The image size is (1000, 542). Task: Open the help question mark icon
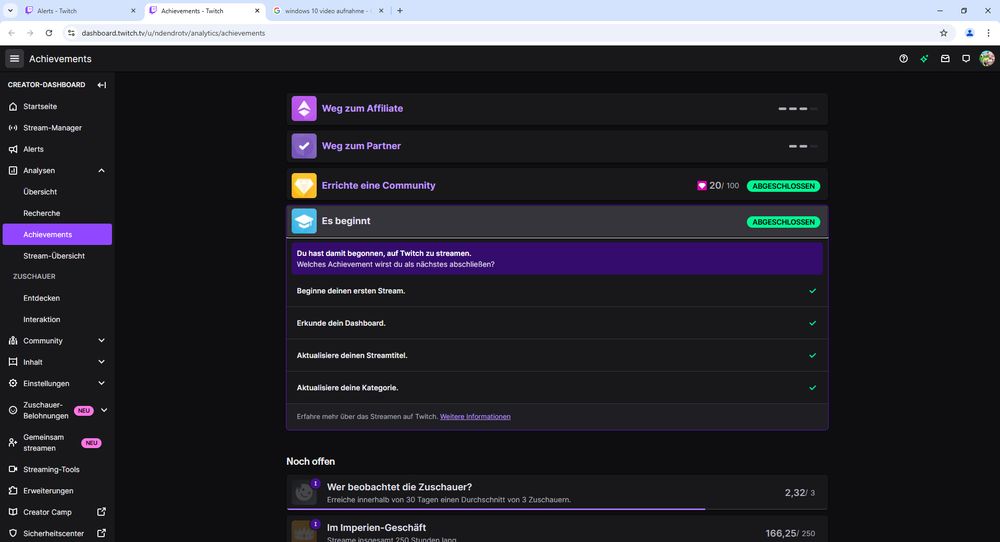coord(903,59)
